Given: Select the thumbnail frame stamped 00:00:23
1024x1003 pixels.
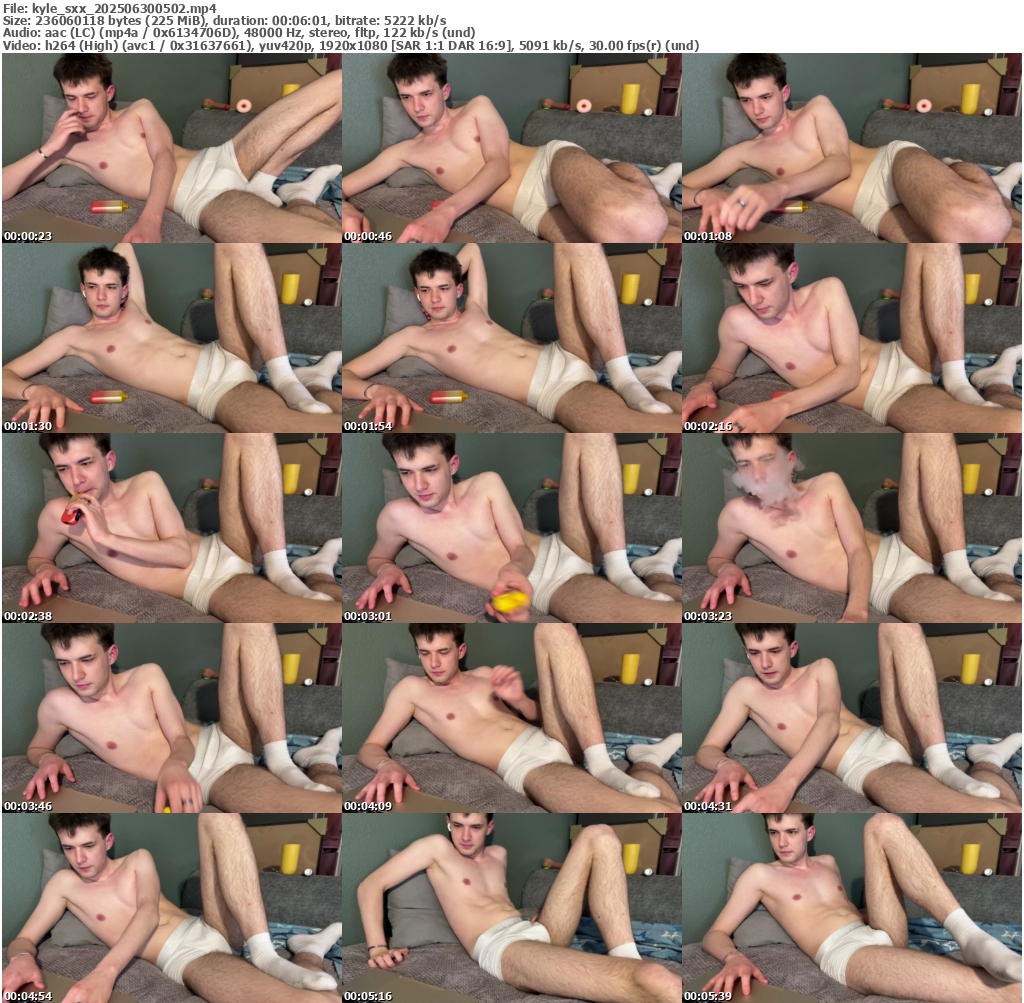Looking at the screenshot, I should (172, 148).
